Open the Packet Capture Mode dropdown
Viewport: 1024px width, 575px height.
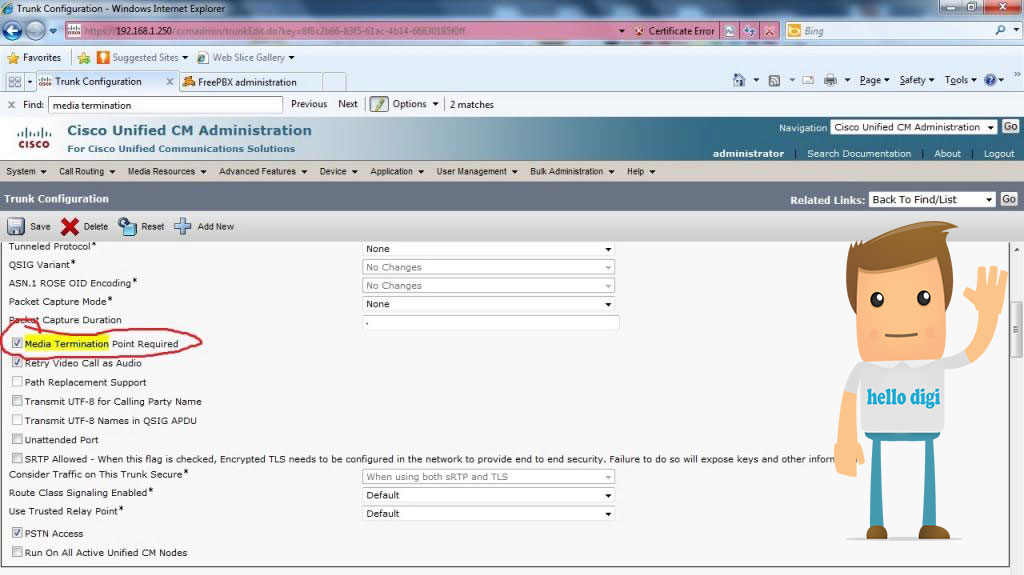click(488, 304)
